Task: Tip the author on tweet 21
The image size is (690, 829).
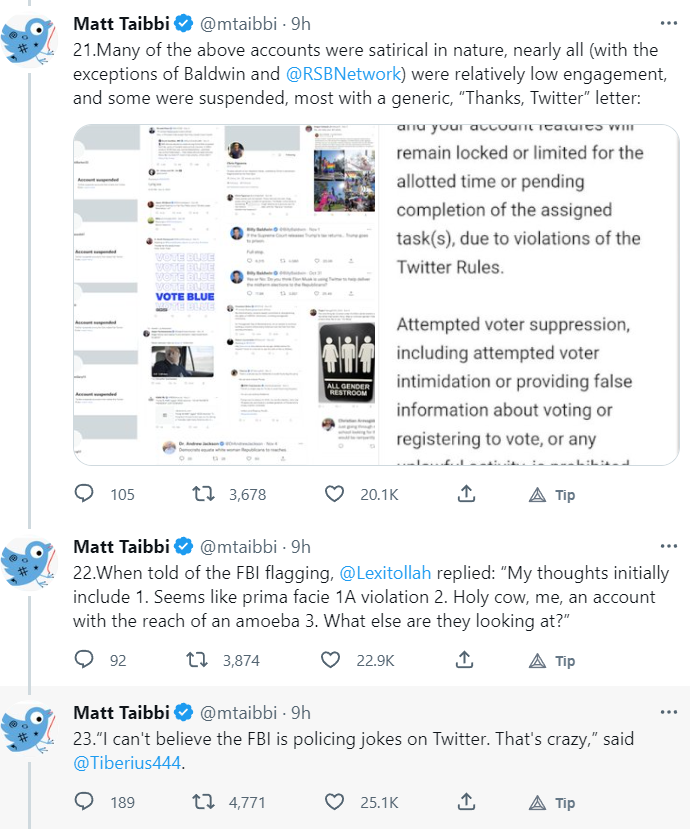Action: (x=552, y=495)
